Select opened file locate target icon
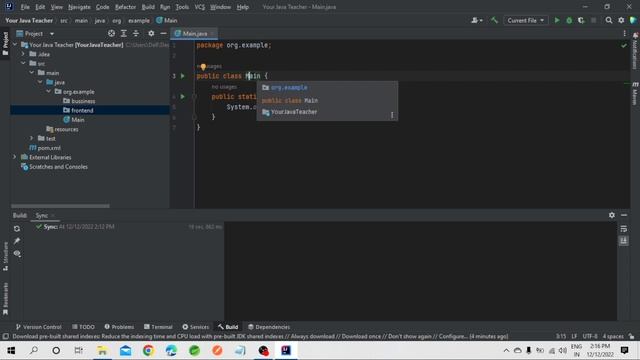 pos(111,33)
